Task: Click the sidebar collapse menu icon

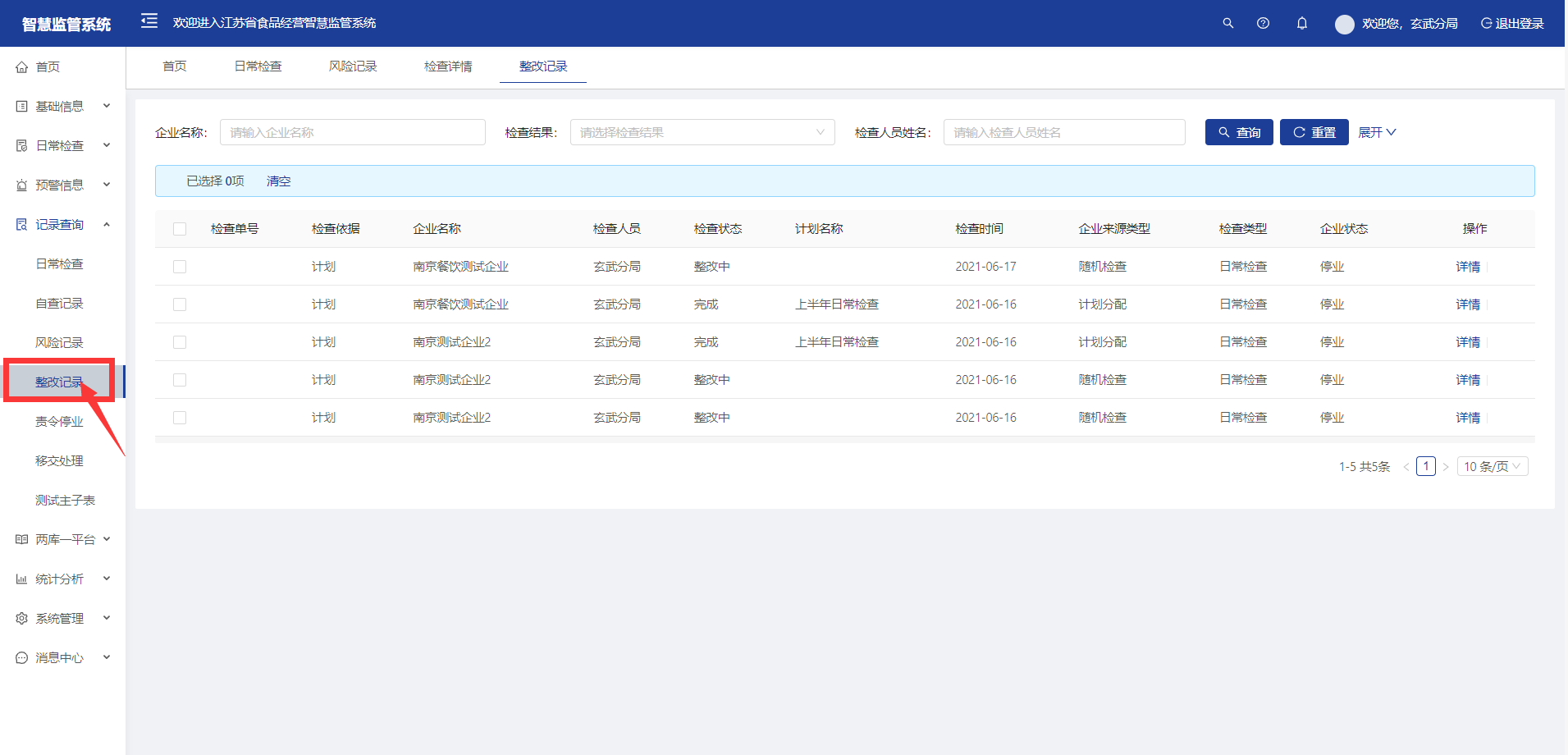Action: pyautogui.click(x=149, y=21)
